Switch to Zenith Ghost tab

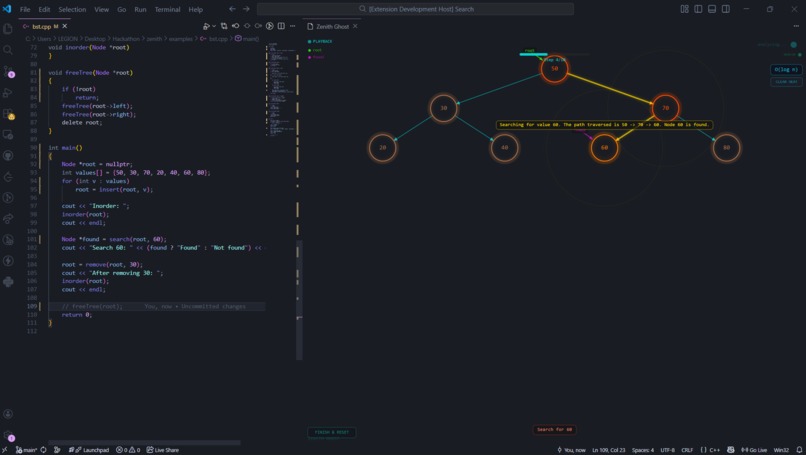(333, 26)
